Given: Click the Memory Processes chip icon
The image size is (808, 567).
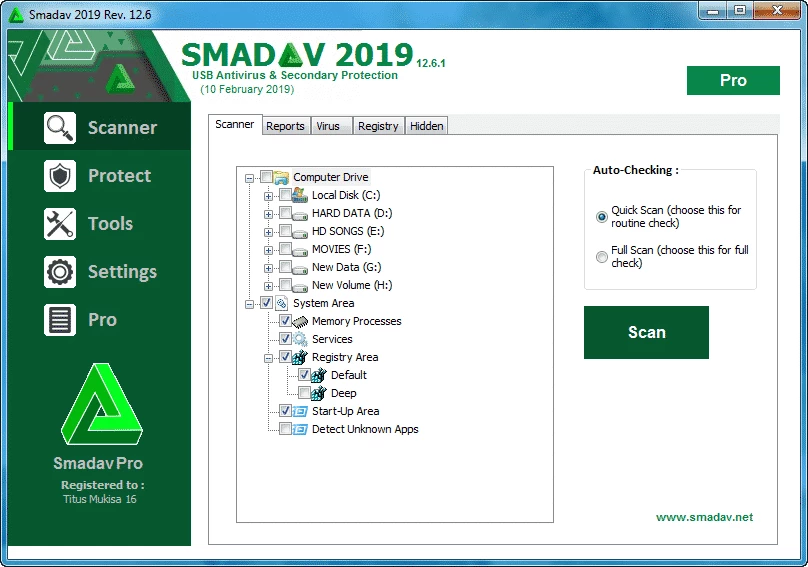Looking at the screenshot, I should [301, 321].
